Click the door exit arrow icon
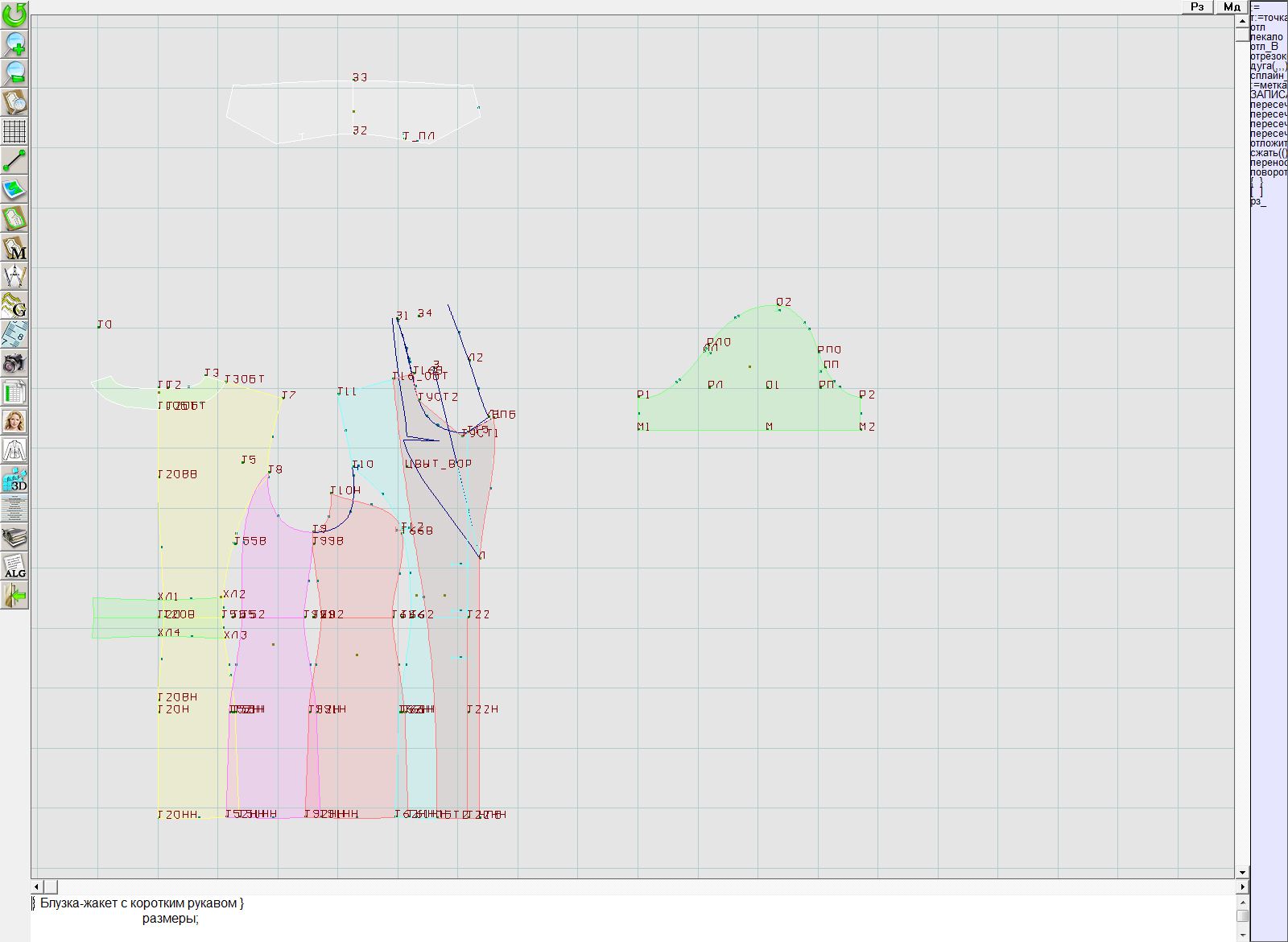The image size is (1288, 942). (14, 596)
